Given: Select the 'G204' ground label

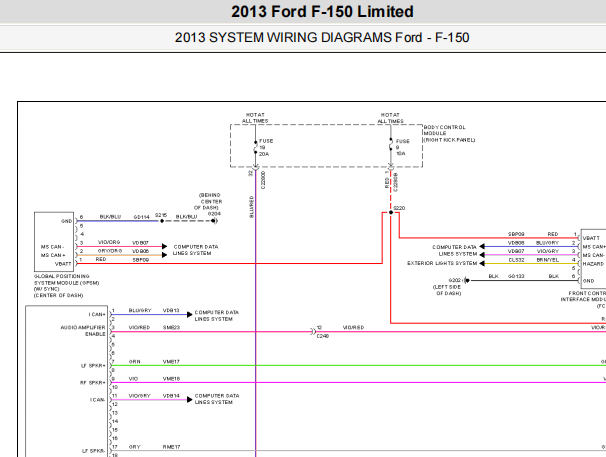Looking at the screenshot, I should (x=214, y=214).
